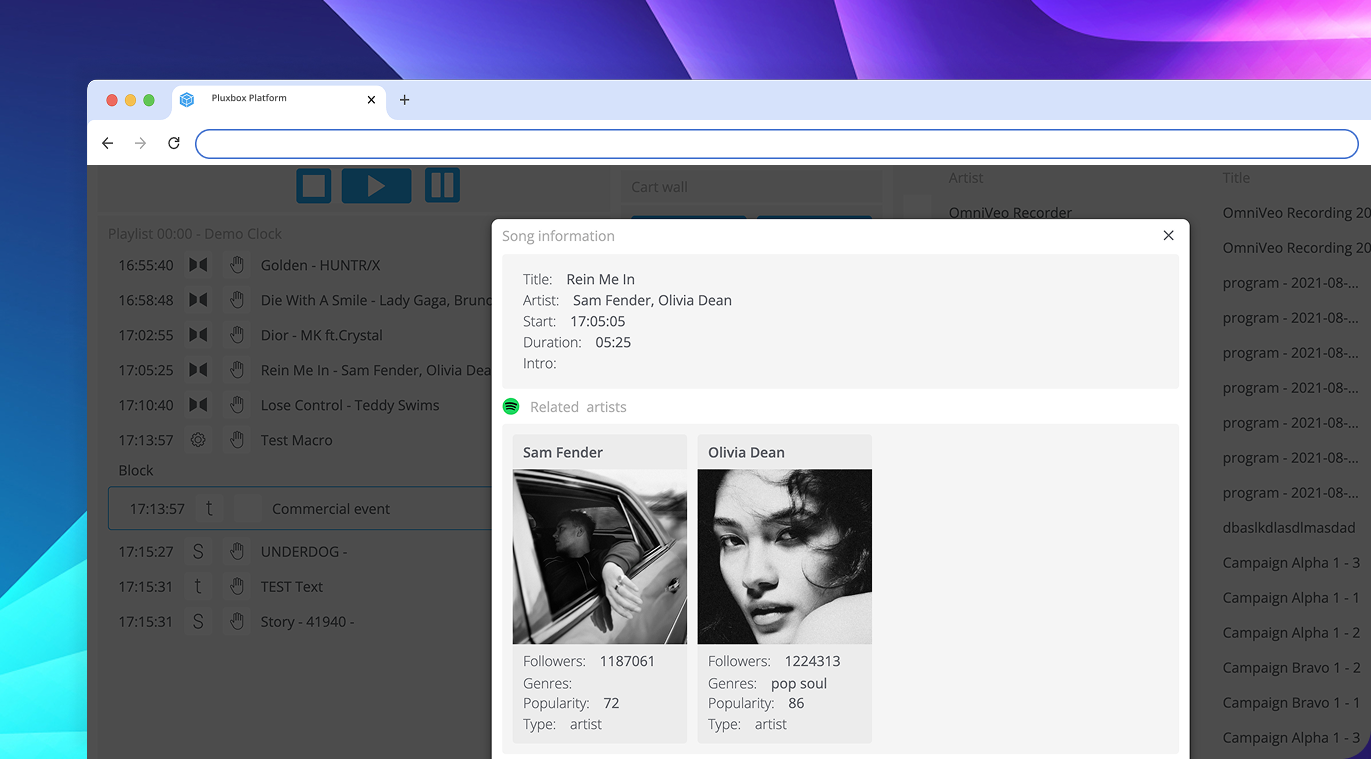Click the crossfade icon next to Golden - HUNTR/X
The height and width of the screenshot is (759, 1371).
(x=199, y=265)
